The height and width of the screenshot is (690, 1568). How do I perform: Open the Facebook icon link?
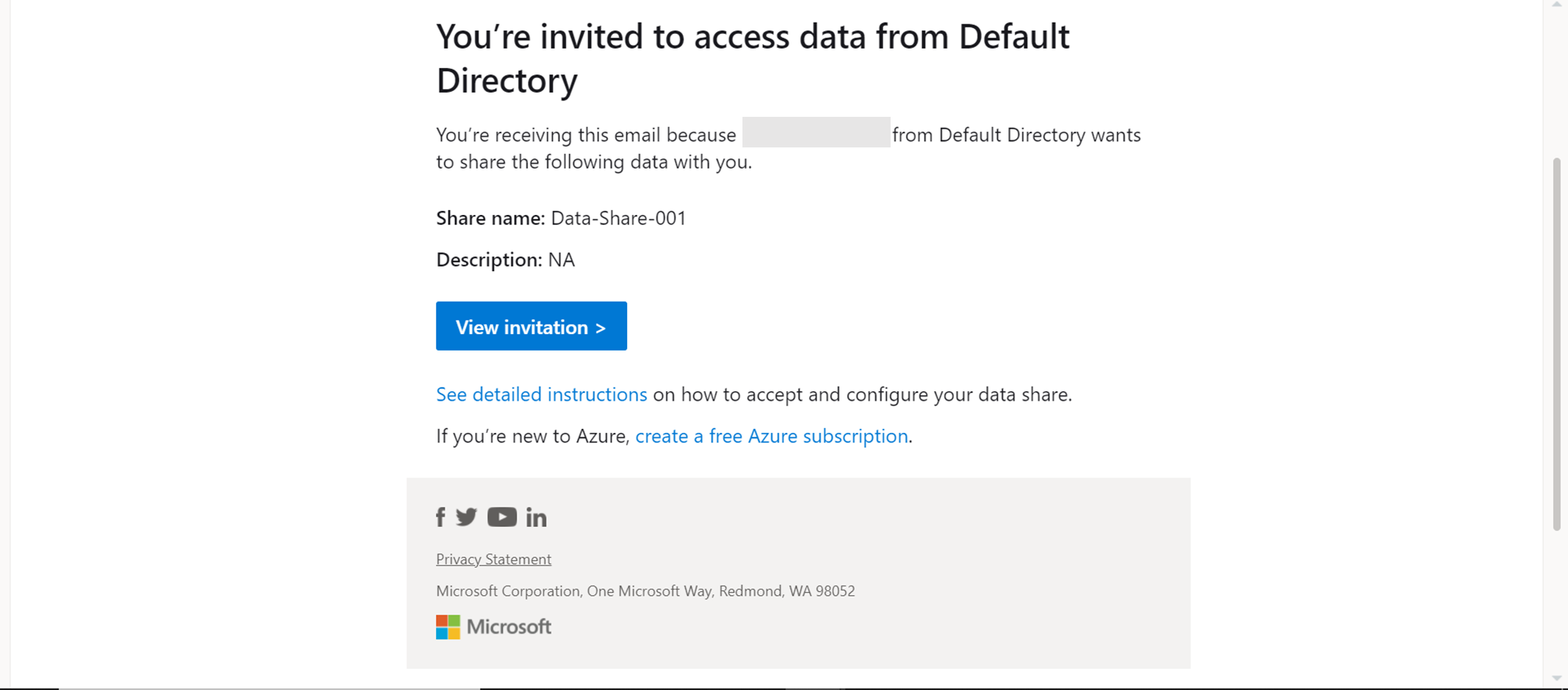click(x=441, y=517)
